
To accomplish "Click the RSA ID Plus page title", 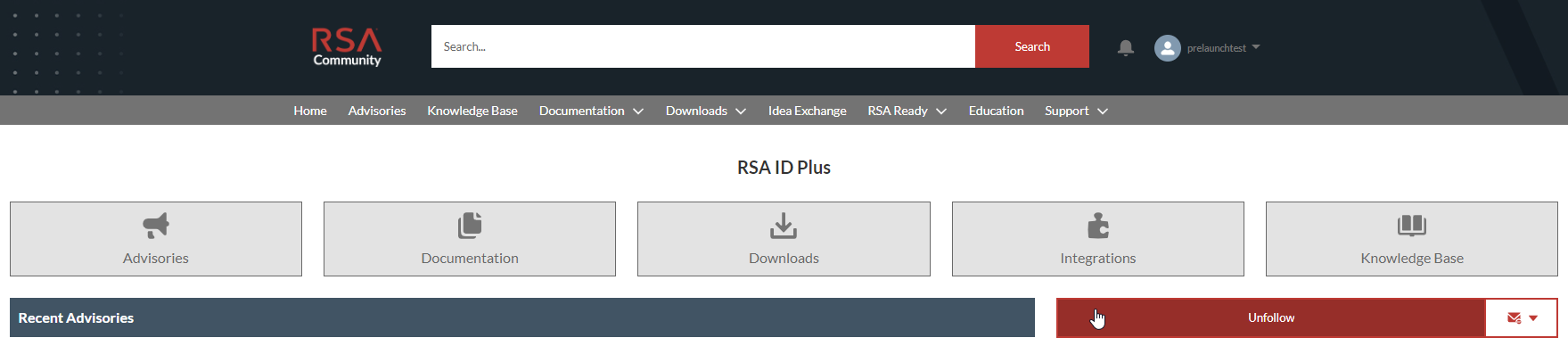I will (784, 168).
